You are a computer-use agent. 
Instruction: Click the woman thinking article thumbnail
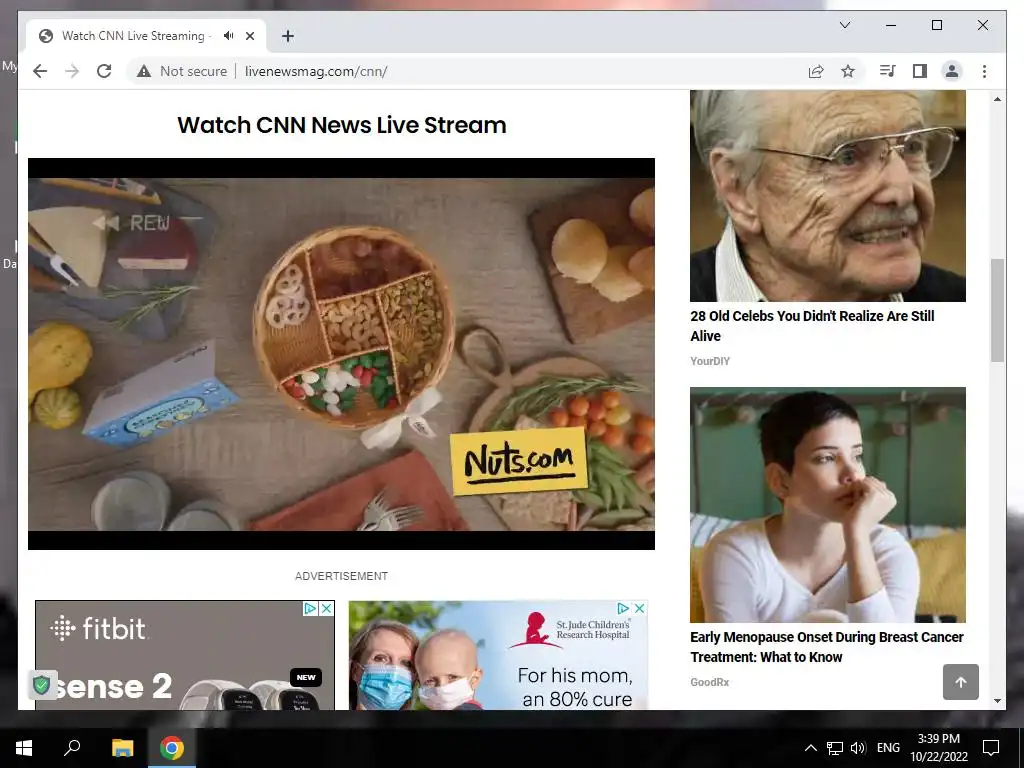coord(827,505)
